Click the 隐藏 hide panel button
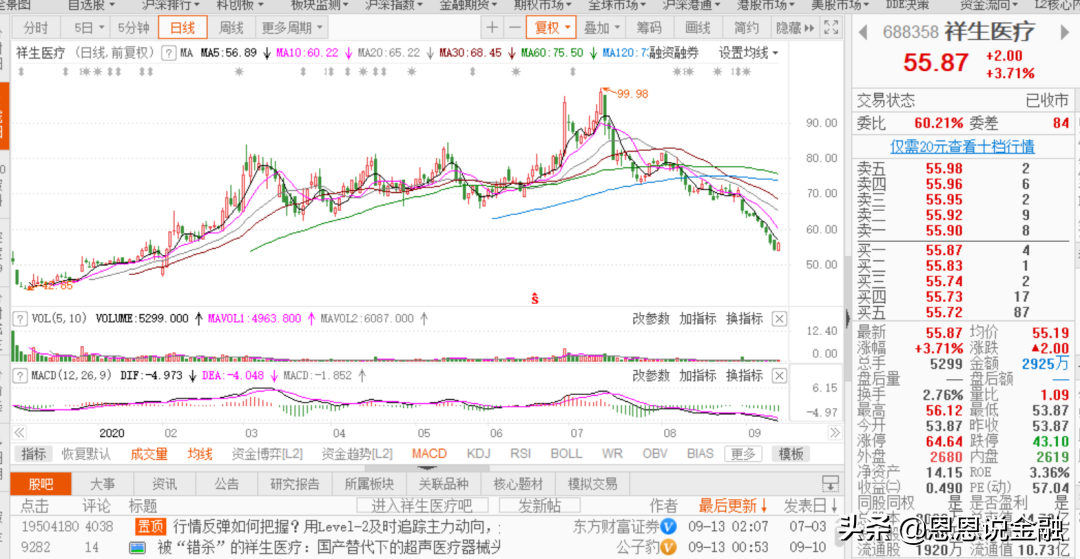 click(x=795, y=28)
